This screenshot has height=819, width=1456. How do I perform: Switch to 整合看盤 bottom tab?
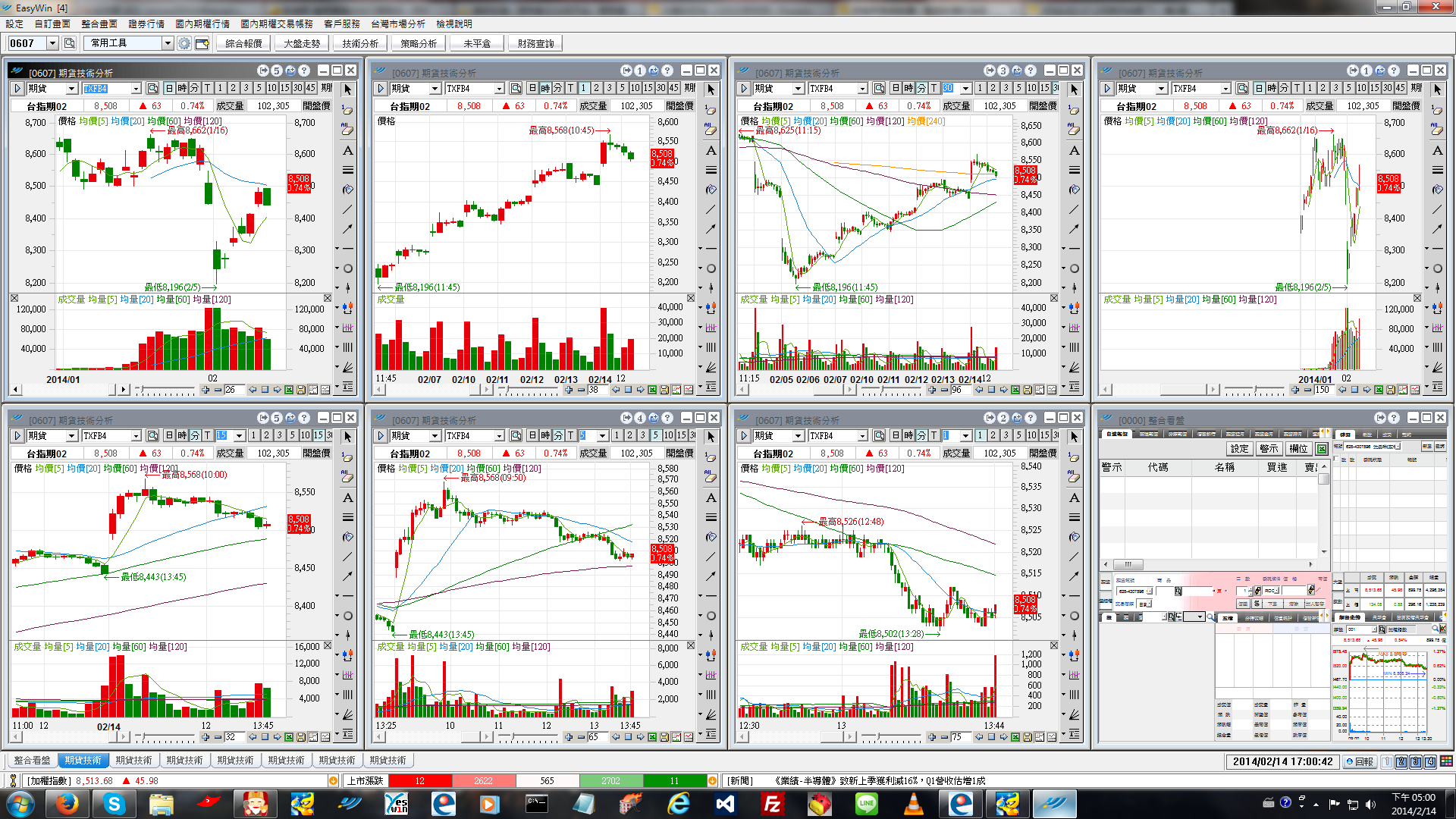[x=32, y=760]
